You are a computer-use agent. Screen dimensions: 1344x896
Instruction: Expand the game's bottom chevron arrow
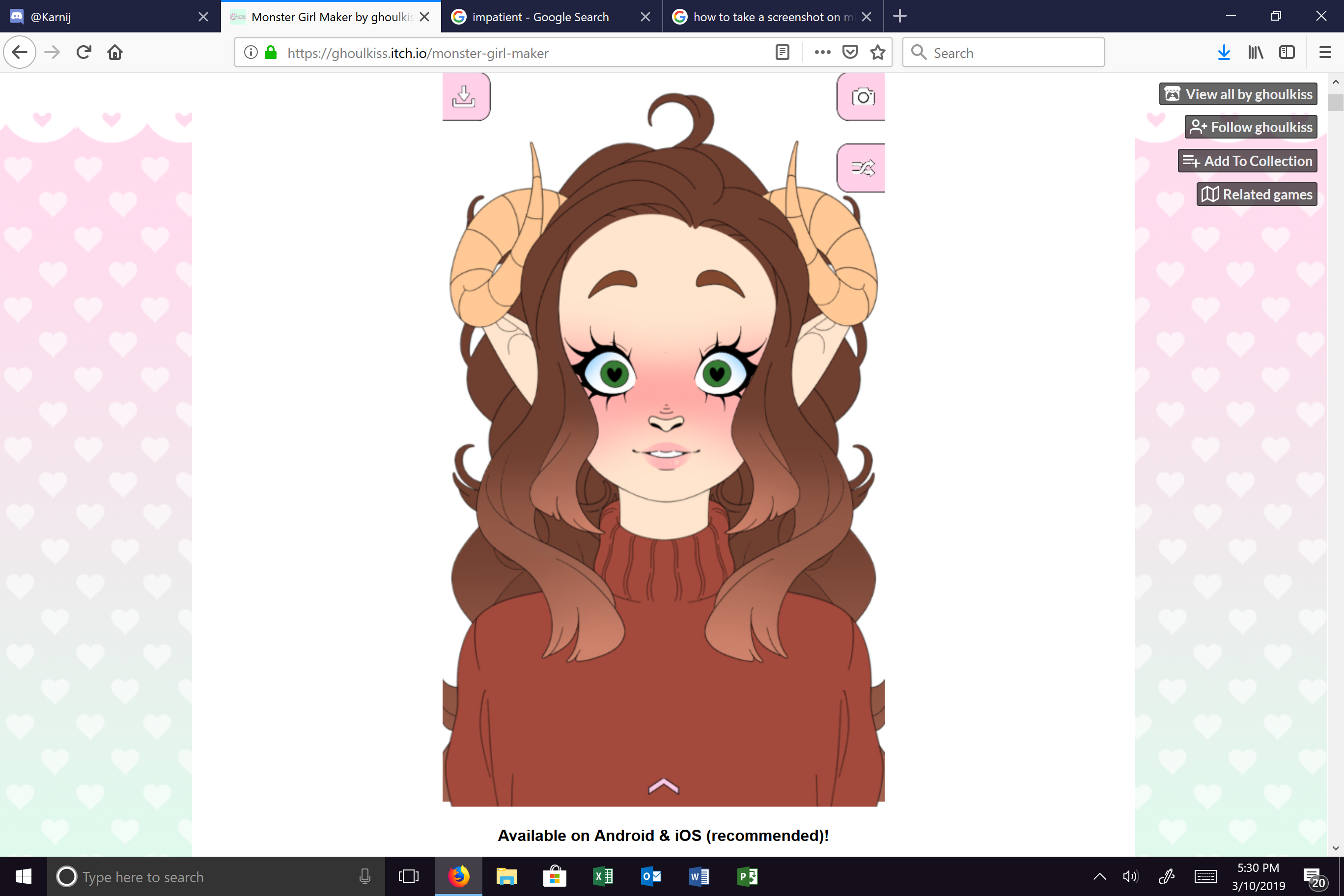(x=663, y=785)
